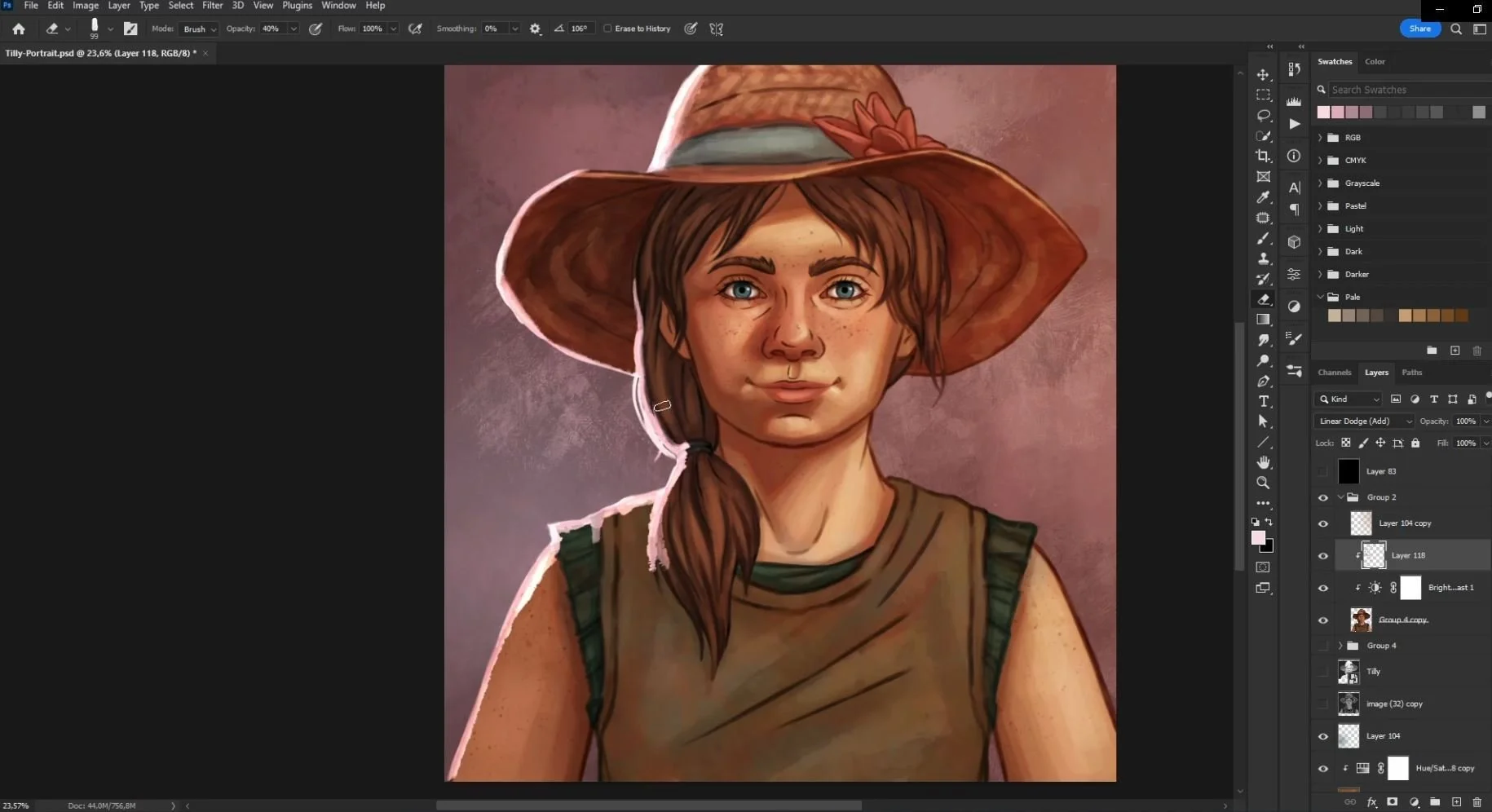The image size is (1492, 812).
Task: Select the Crop tool
Action: pyautogui.click(x=1263, y=156)
